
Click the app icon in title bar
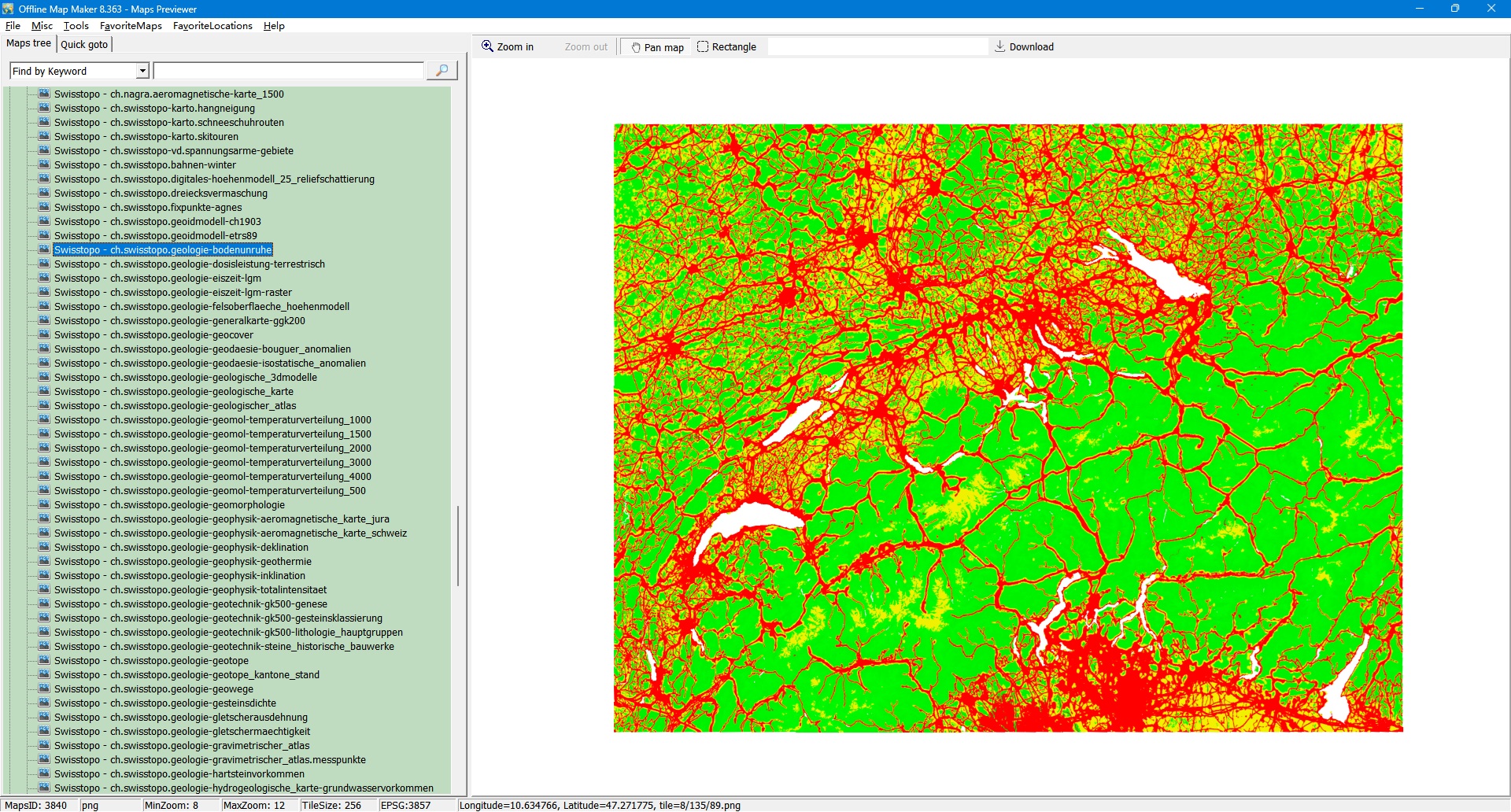(8, 9)
